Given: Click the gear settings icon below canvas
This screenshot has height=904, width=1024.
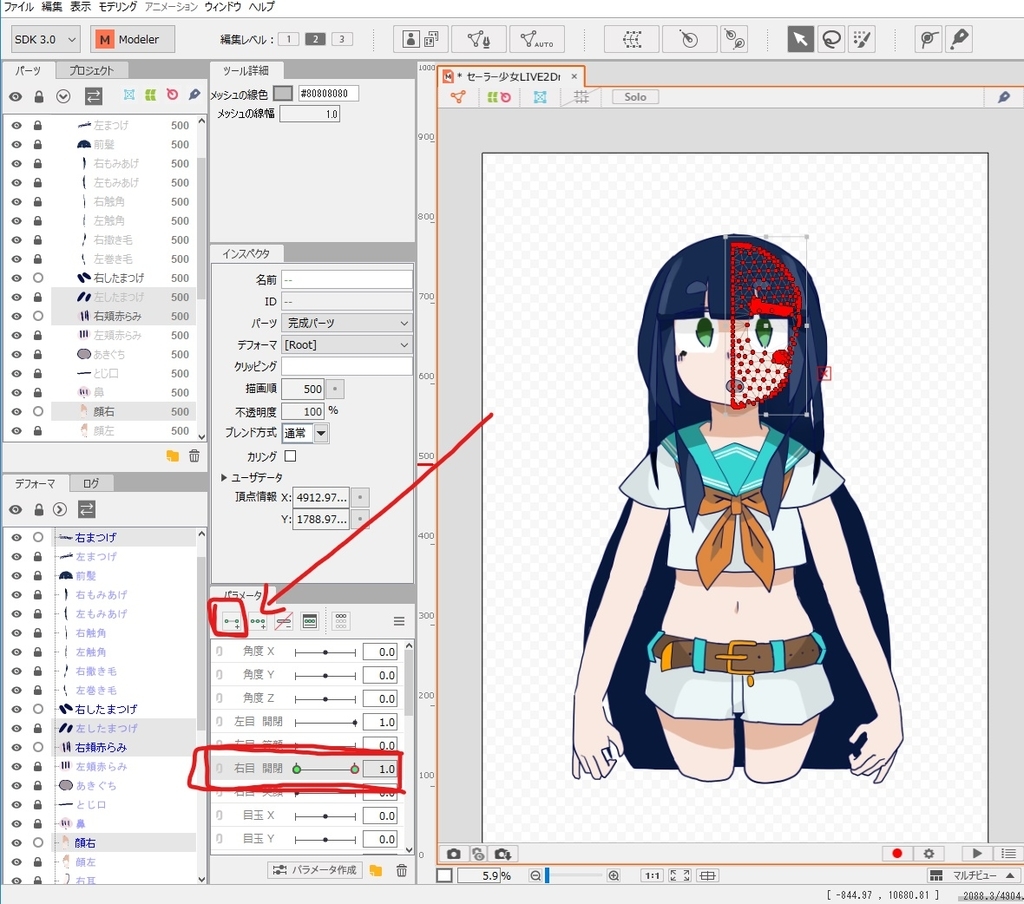Looking at the screenshot, I should [929, 854].
